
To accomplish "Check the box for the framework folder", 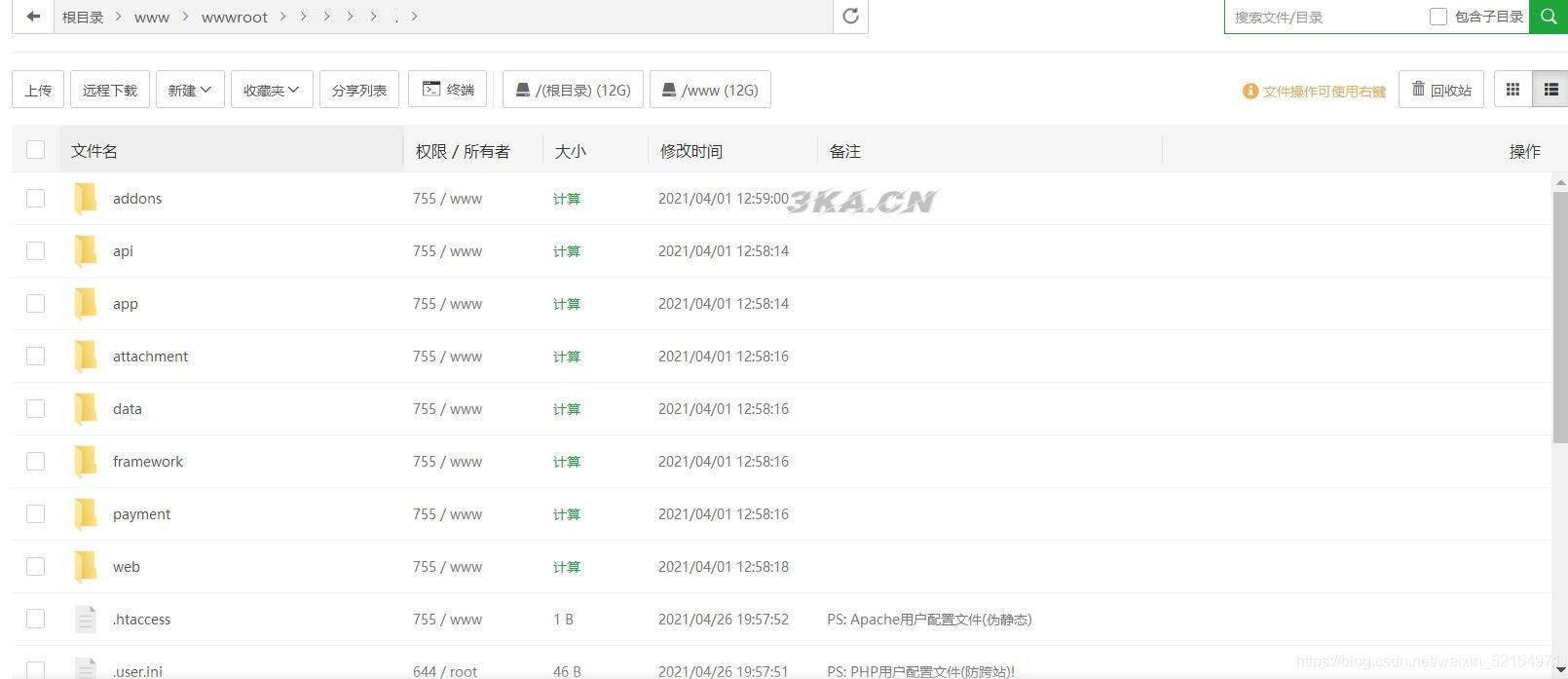I will [x=36, y=462].
